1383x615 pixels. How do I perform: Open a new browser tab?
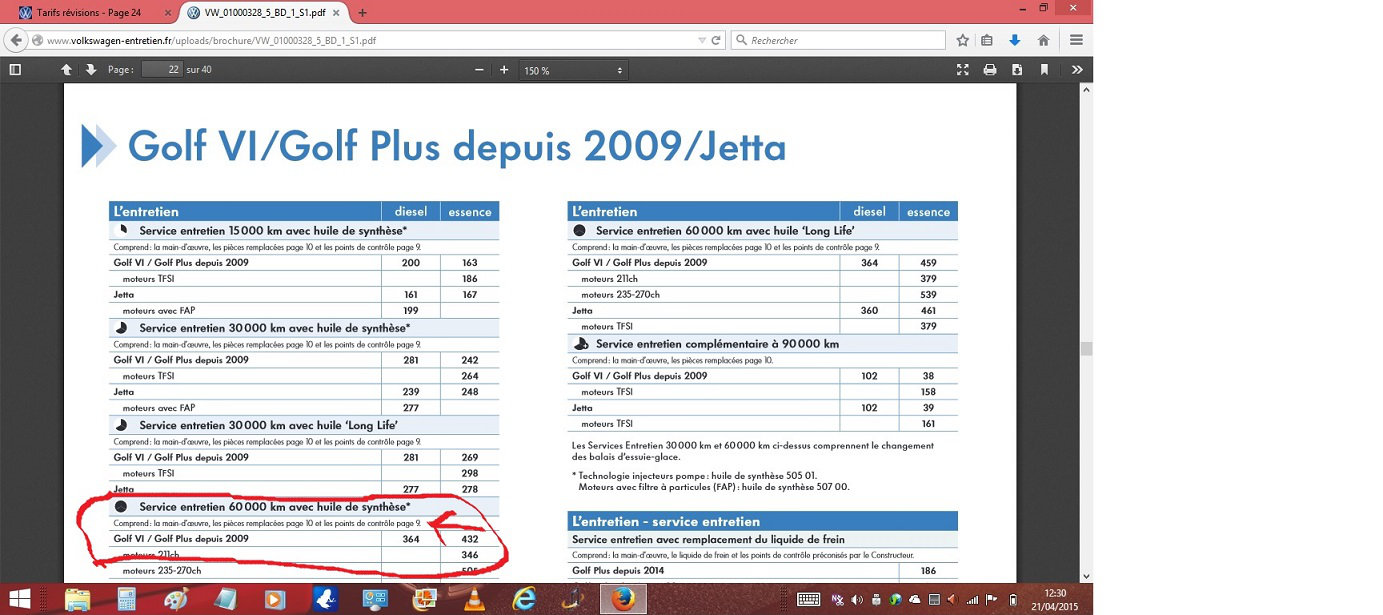pos(362,13)
